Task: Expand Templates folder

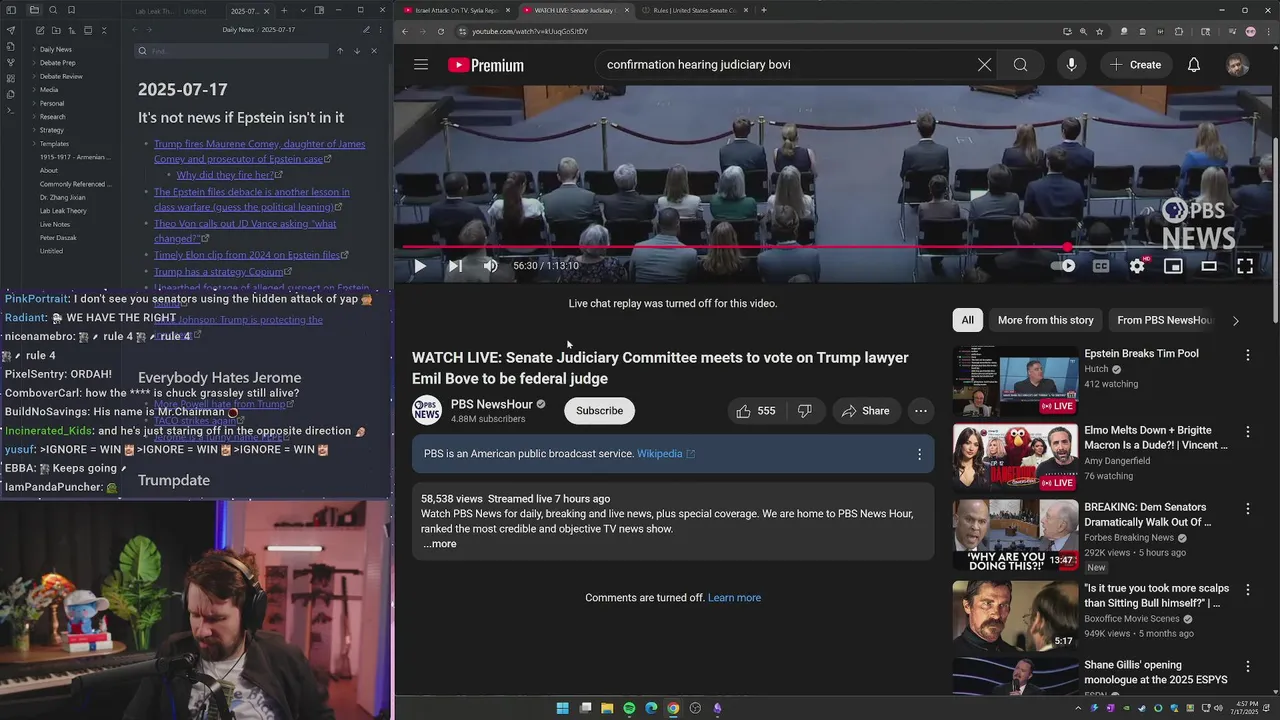Action: [x=34, y=144]
